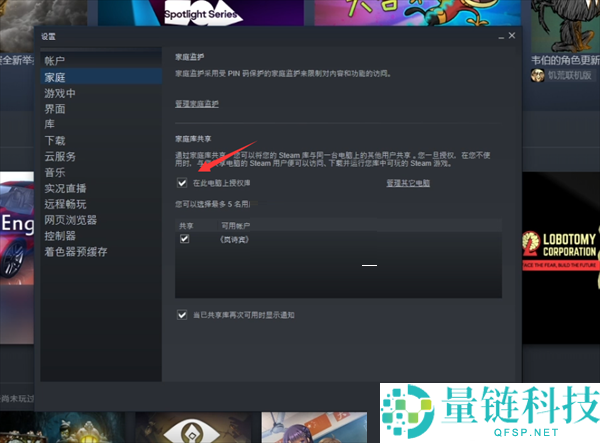This screenshot has width=600, height=443.
Task: Select 着色器预缓存 in the sidebar
Action: click(x=75, y=252)
